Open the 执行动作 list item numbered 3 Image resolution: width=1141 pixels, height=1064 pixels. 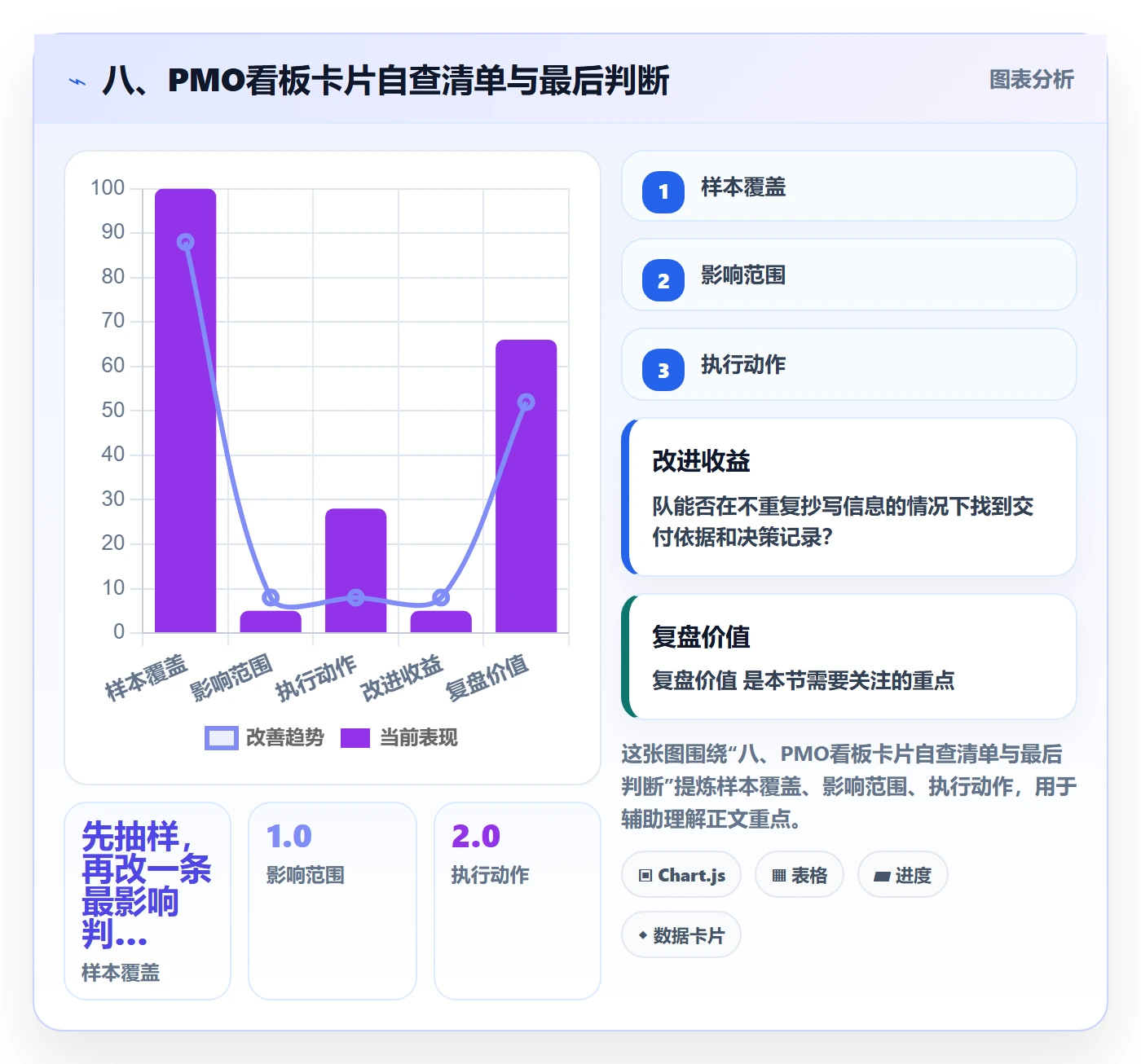click(849, 364)
